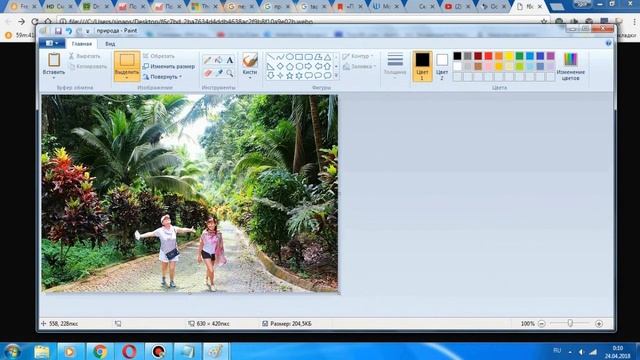Expand the shapes gallery more arrow
This screenshot has height=360, width=640.
[x=336, y=76]
